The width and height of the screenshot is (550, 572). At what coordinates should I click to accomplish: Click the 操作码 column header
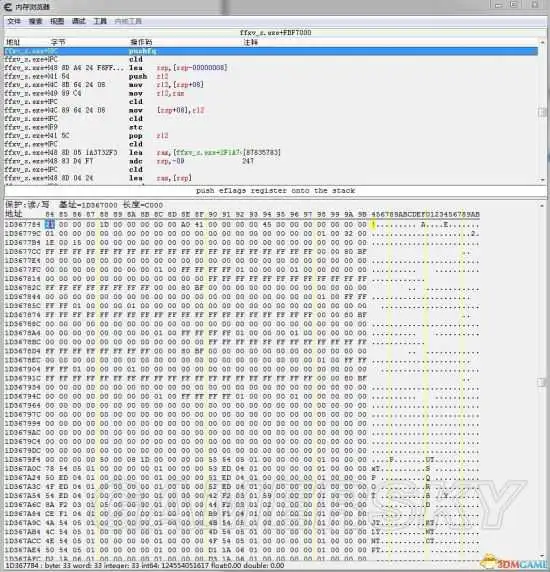[141, 42]
